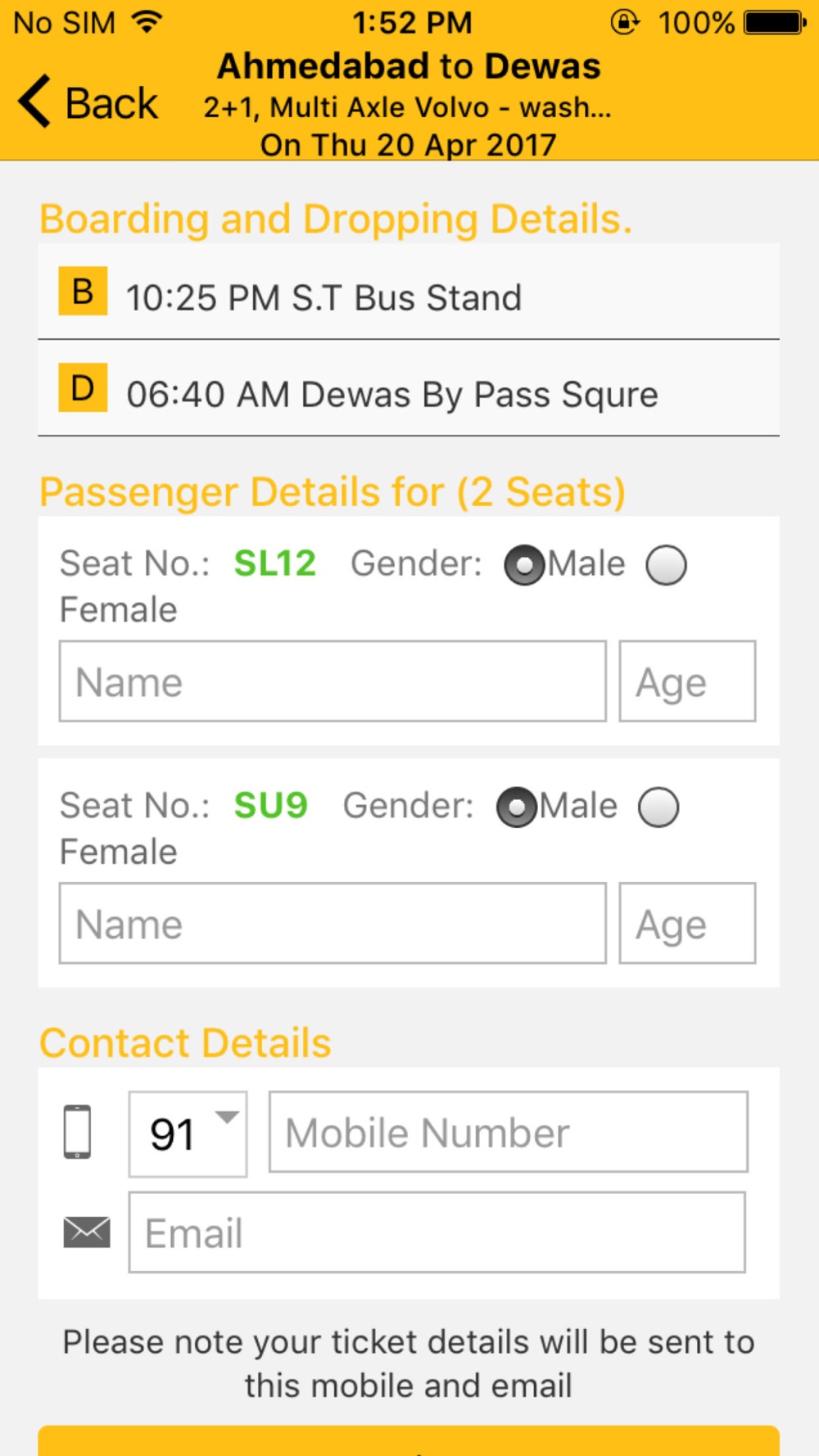Select Female for seat SL12
819x1456 pixels.
click(x=666, y=565)
